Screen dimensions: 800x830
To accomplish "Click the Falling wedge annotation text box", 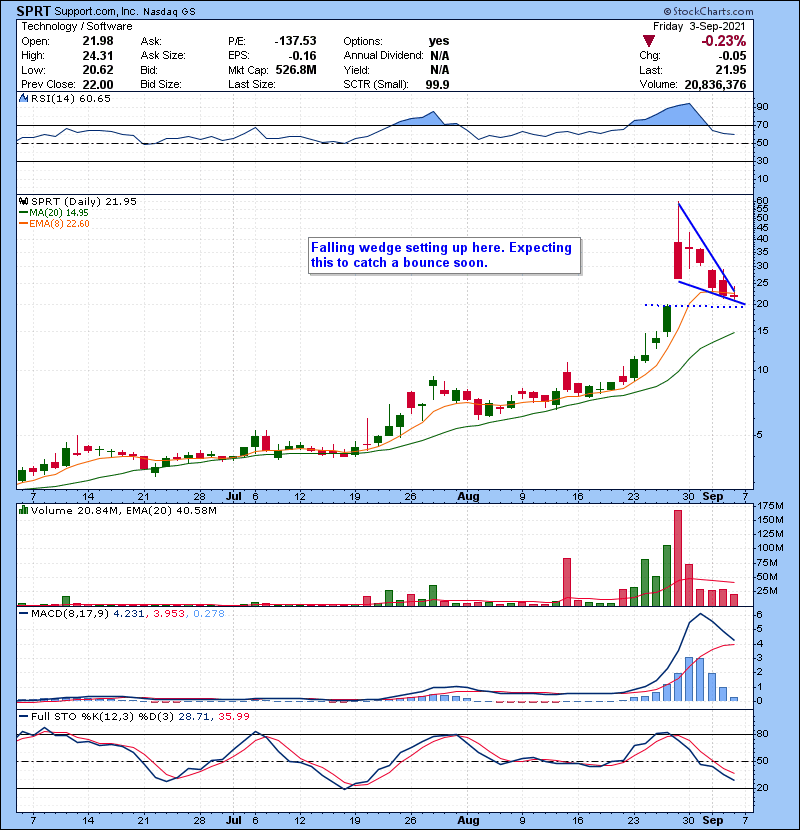I will [444, 256].
